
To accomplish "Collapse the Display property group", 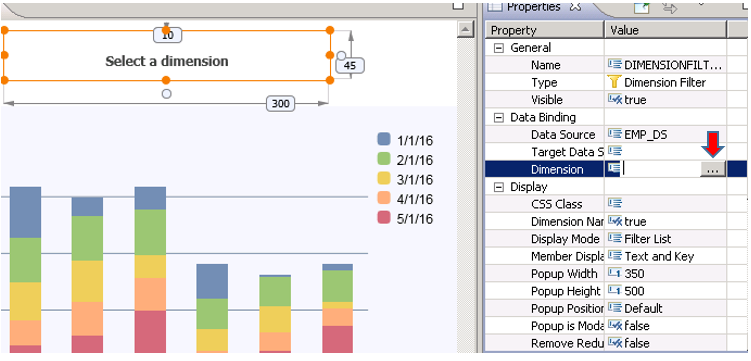I will [499, 187].
